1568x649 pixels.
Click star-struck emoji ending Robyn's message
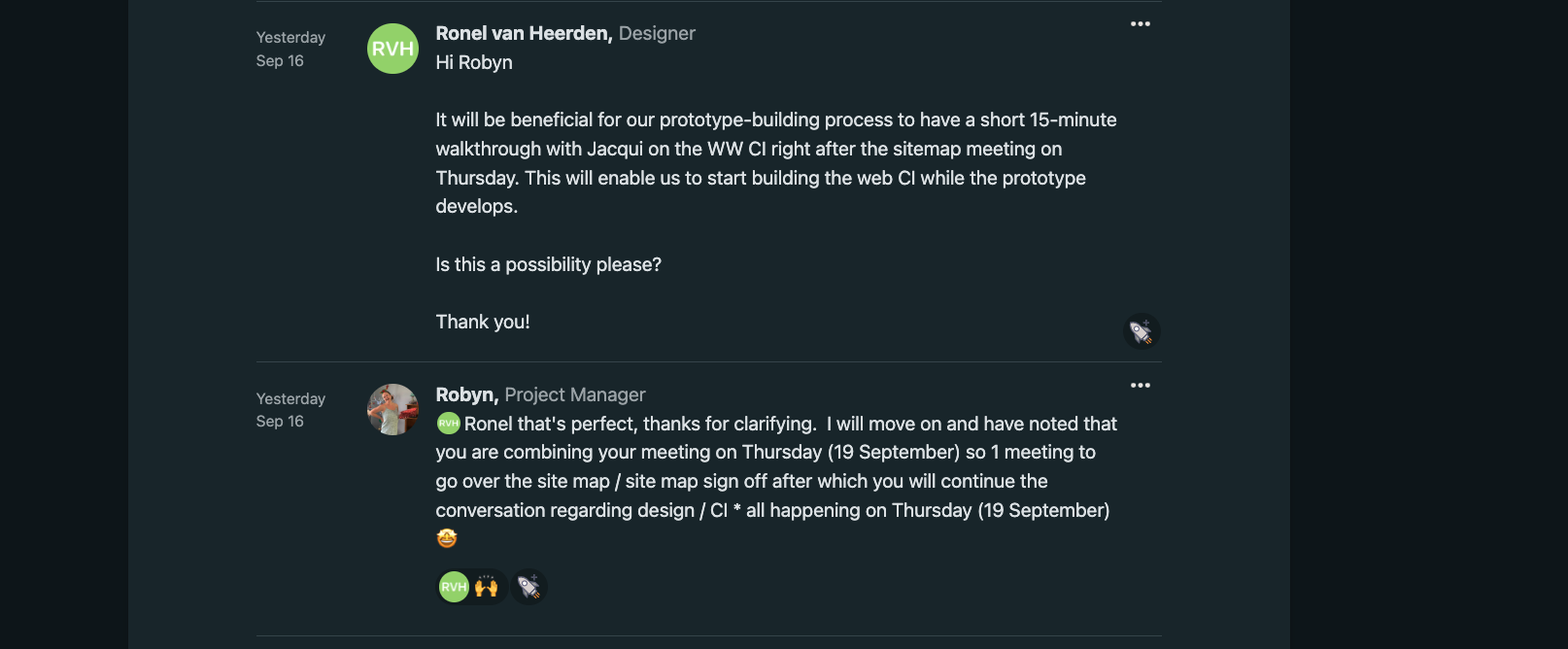447,538
